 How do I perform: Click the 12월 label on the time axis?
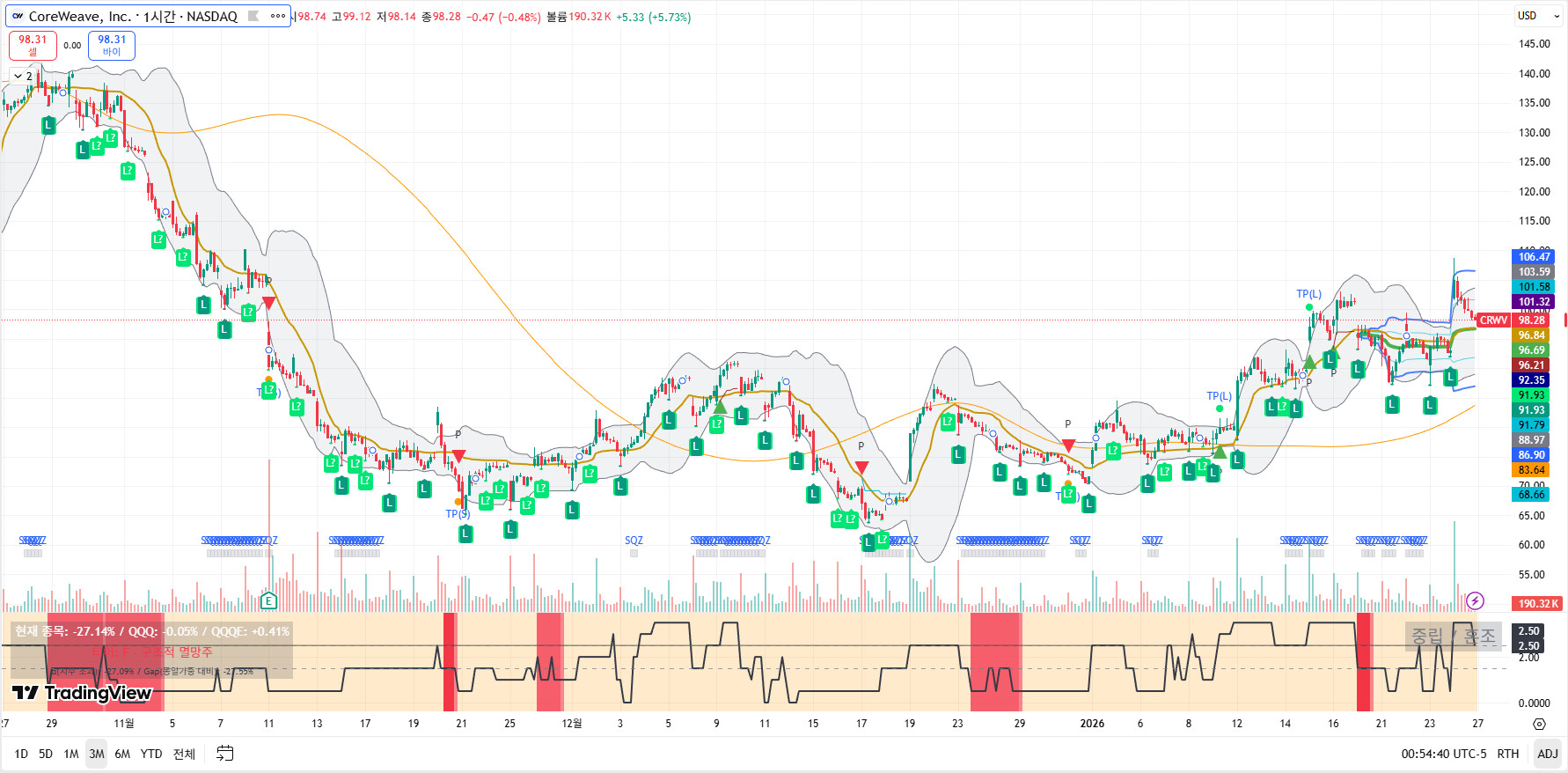click(572, 724)
